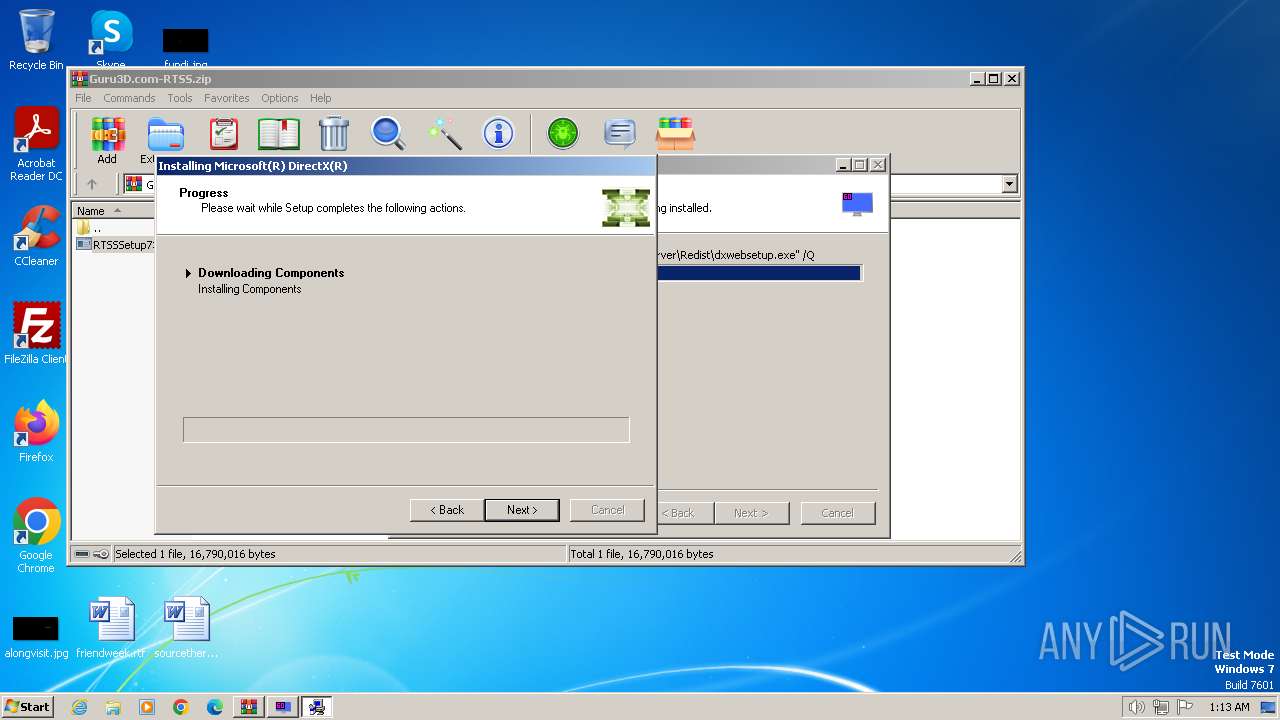This screenshot has height=720, width=1280.
Task: Open the File menu in WinRAR
Action: (x=83, y=98)
